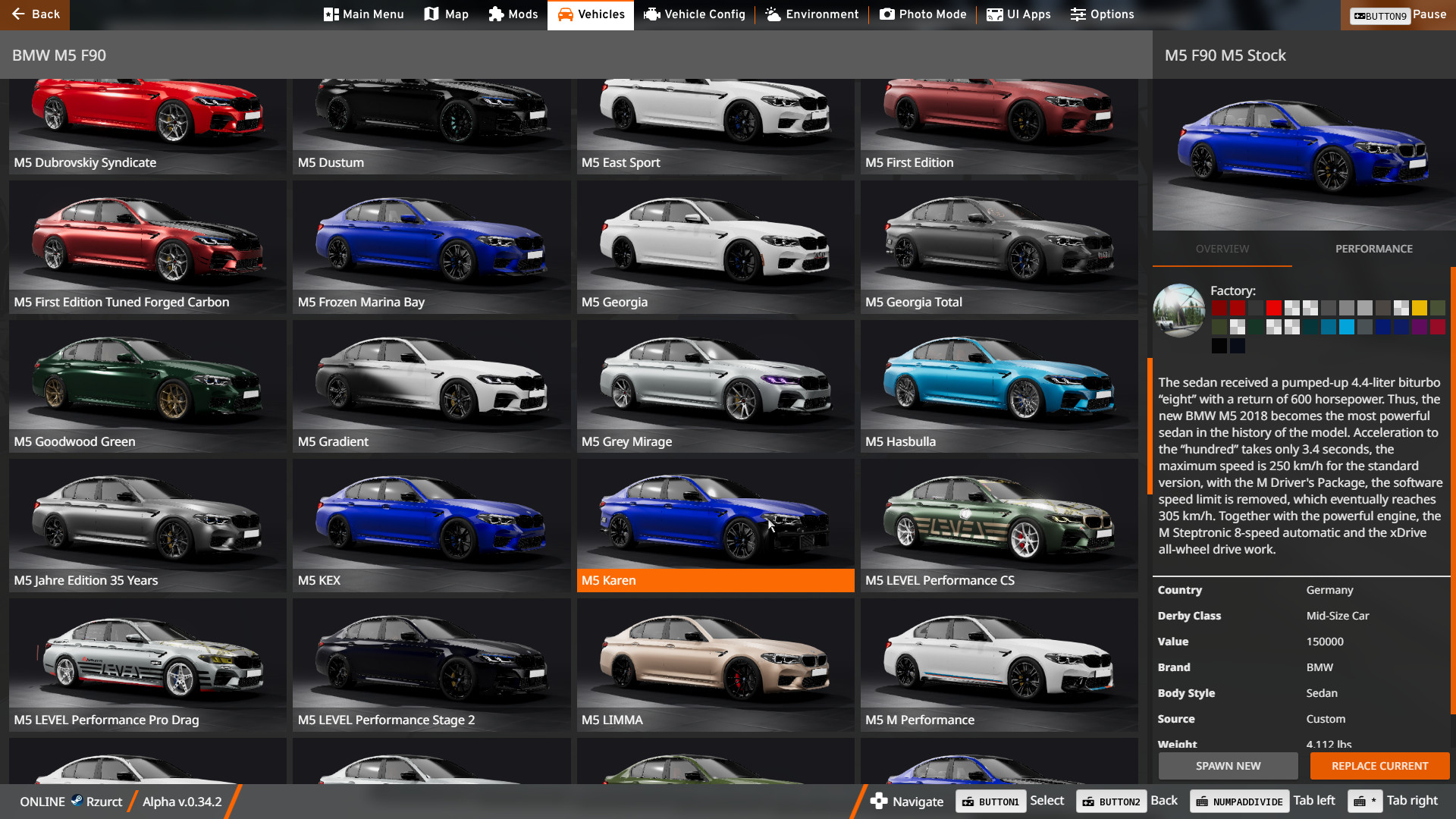Select the M5 First Edition car
The image size is (1456, 819).
tap(999, 127)
